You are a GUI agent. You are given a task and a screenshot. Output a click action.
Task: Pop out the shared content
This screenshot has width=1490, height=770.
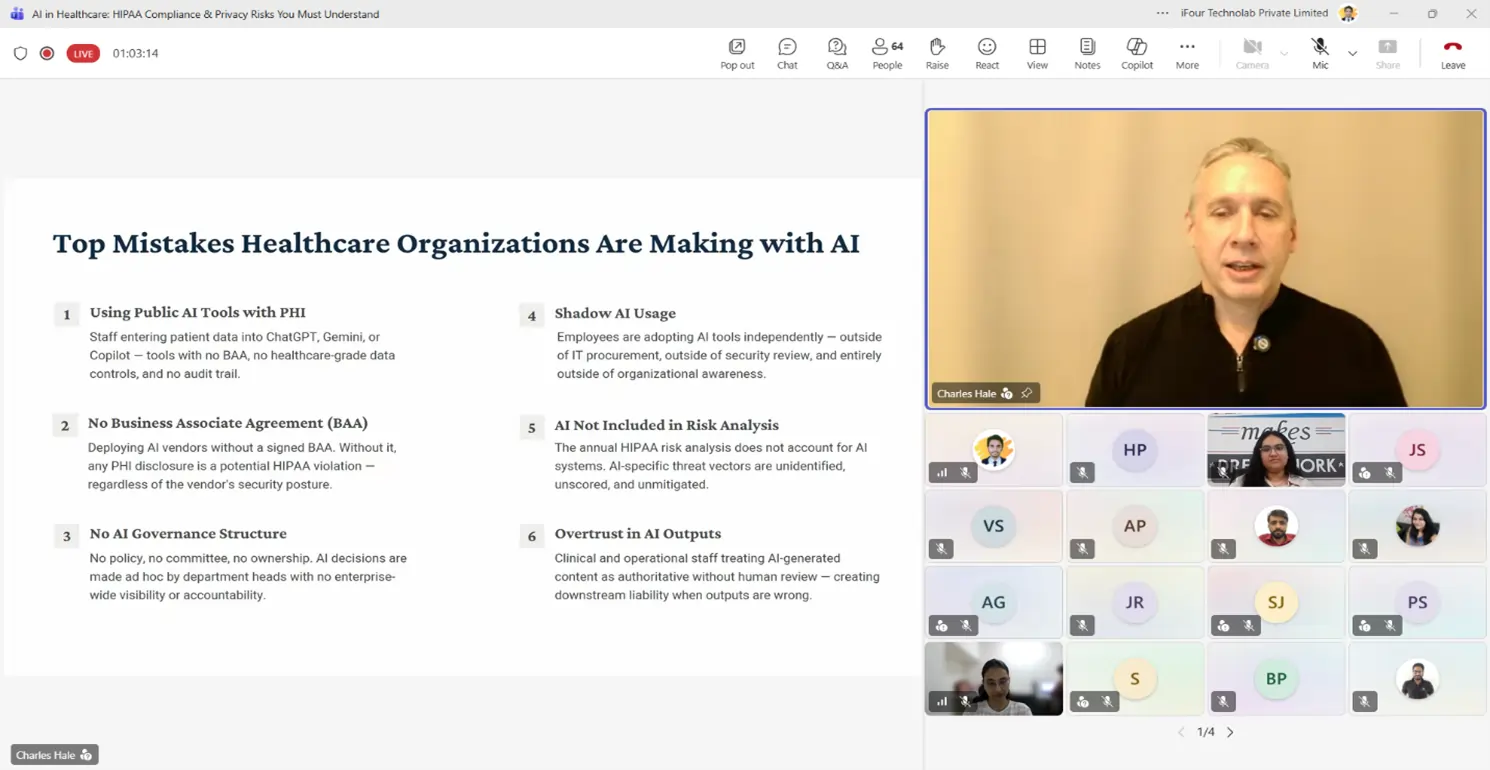click(x=737, y=53)
